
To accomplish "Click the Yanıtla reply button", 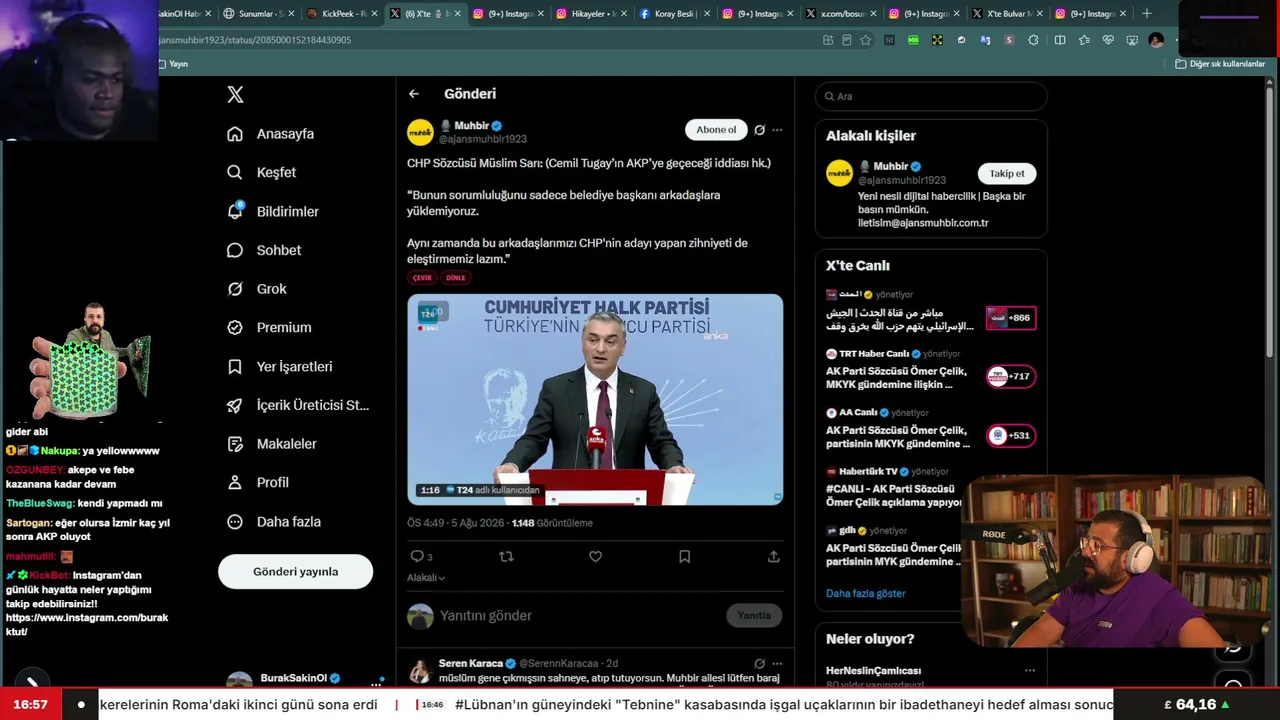I will 754,616.
